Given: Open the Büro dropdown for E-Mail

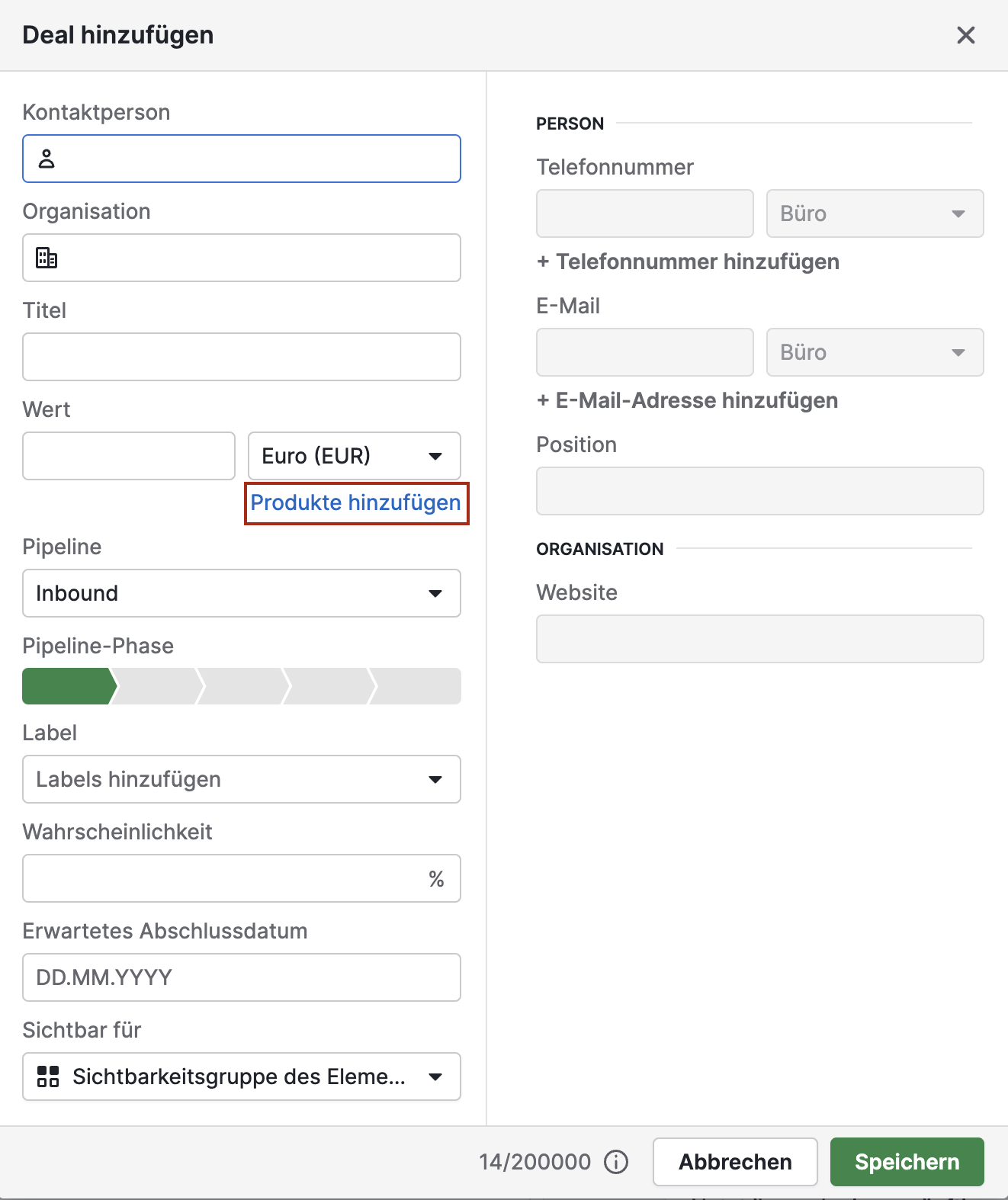Looking at the screenshot, I should pyautogui.click(x=874, y=352).
